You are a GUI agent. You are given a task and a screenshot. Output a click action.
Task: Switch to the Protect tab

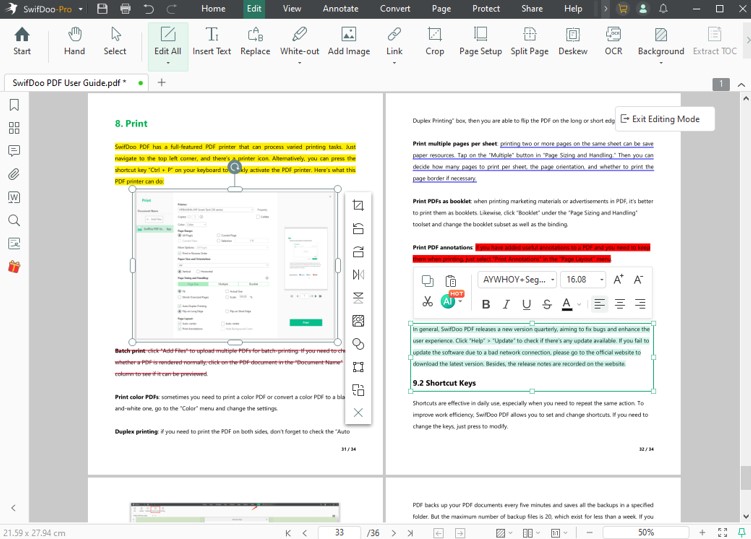(486, 9)
